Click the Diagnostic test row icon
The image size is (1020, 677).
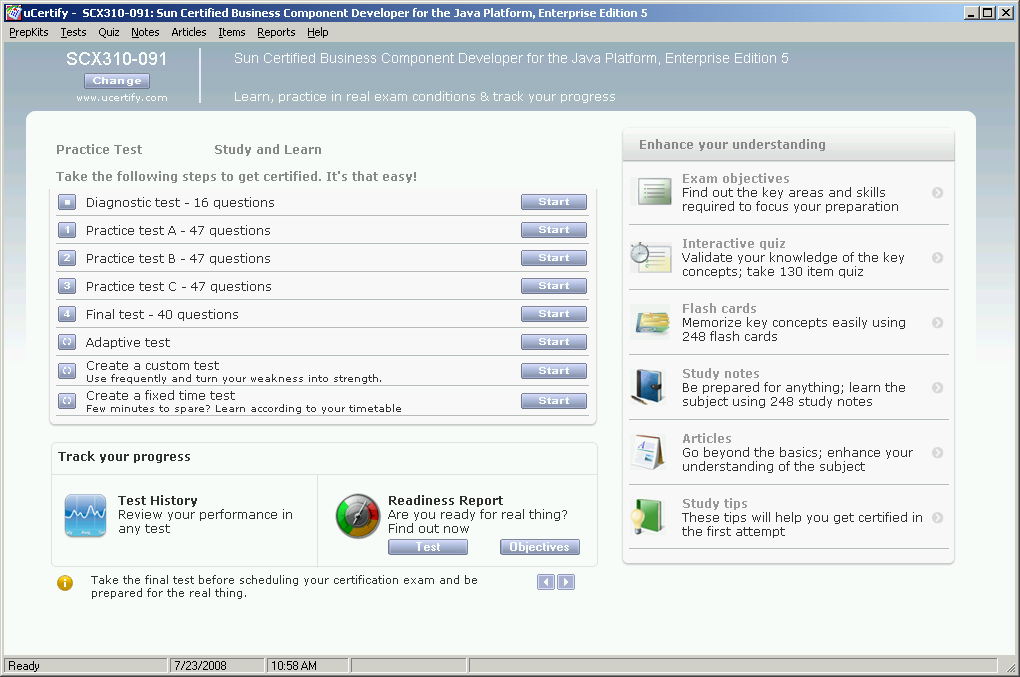[x=67, y=202]
